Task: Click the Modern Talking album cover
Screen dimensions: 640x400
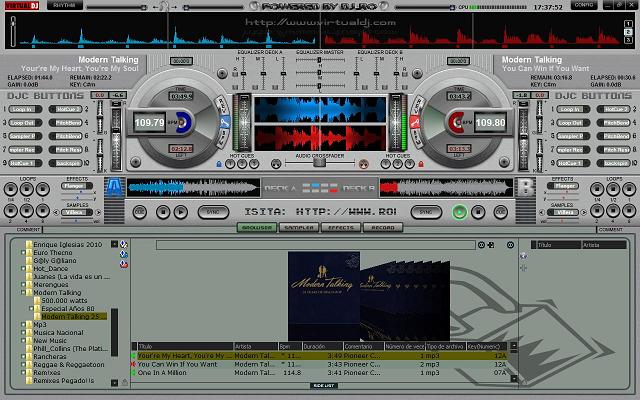Action: coord(324,296)
